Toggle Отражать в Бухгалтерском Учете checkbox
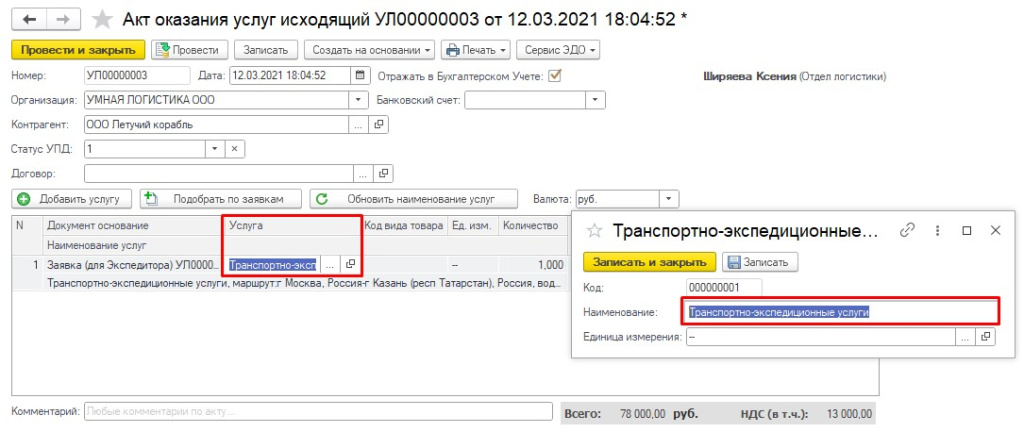The width and height of the screenshot is (1024, 432). click(x=554, y=76)
